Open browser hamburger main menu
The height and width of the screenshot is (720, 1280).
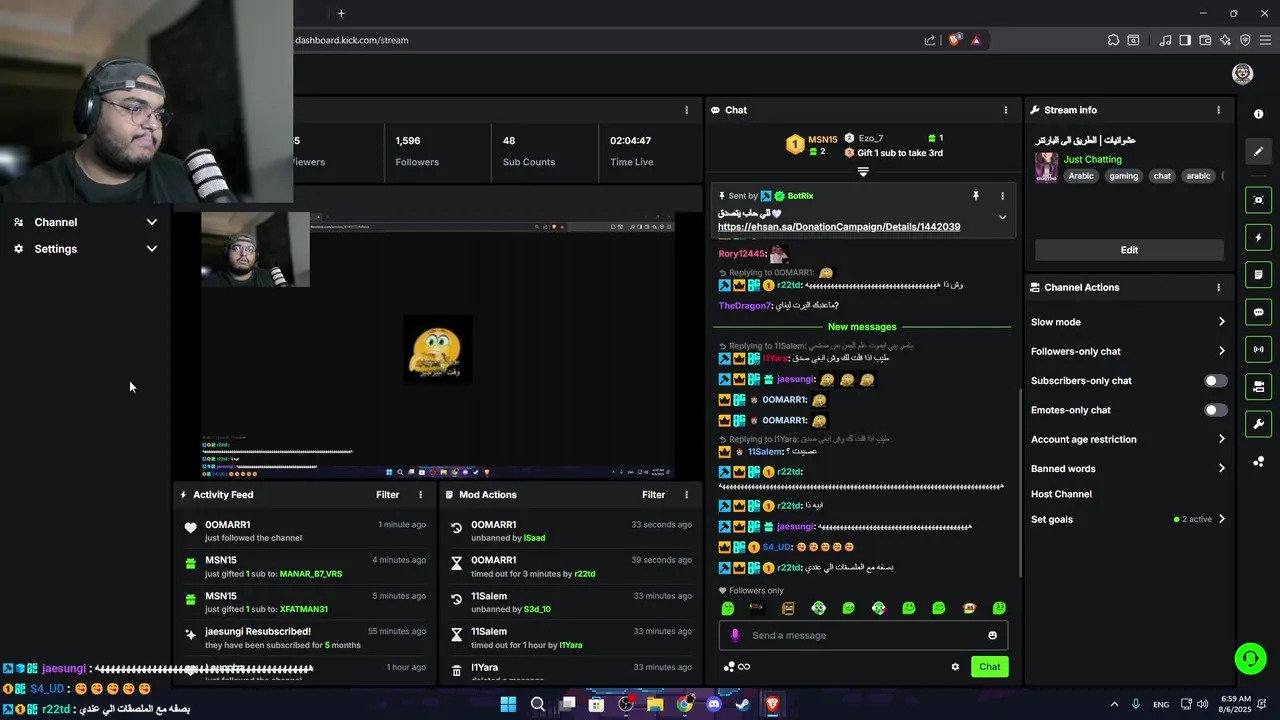1265,40
